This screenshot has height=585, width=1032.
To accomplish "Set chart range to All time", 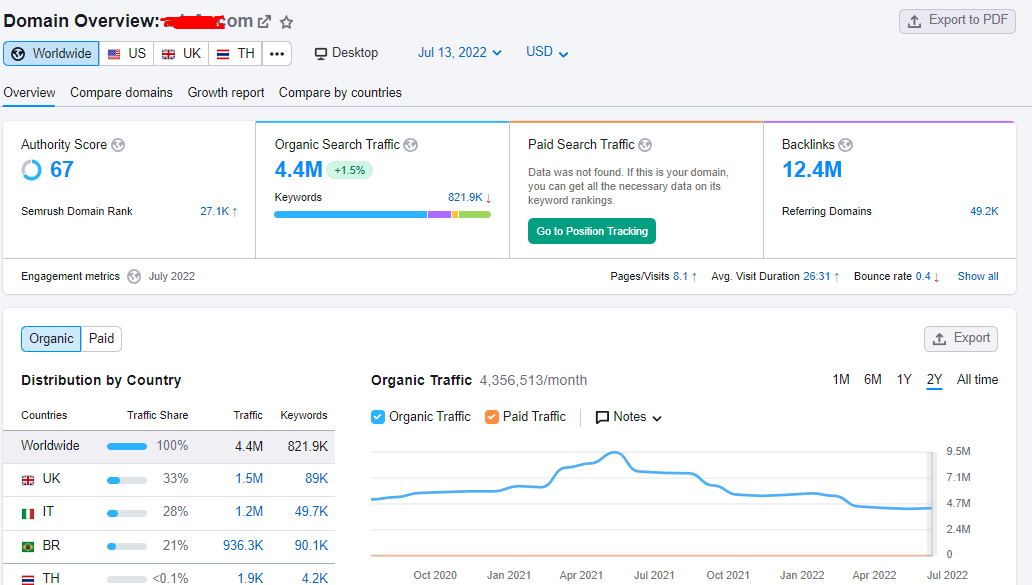I will tap(977, 380).
